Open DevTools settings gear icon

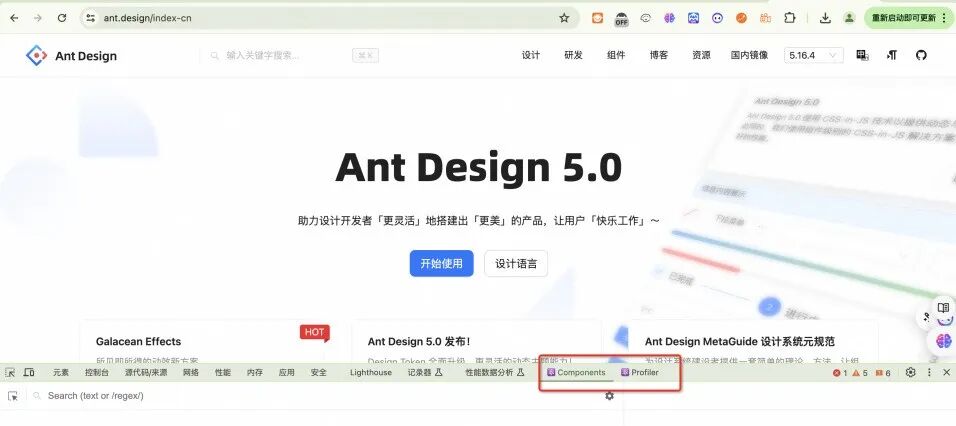[x=910, y=372]
